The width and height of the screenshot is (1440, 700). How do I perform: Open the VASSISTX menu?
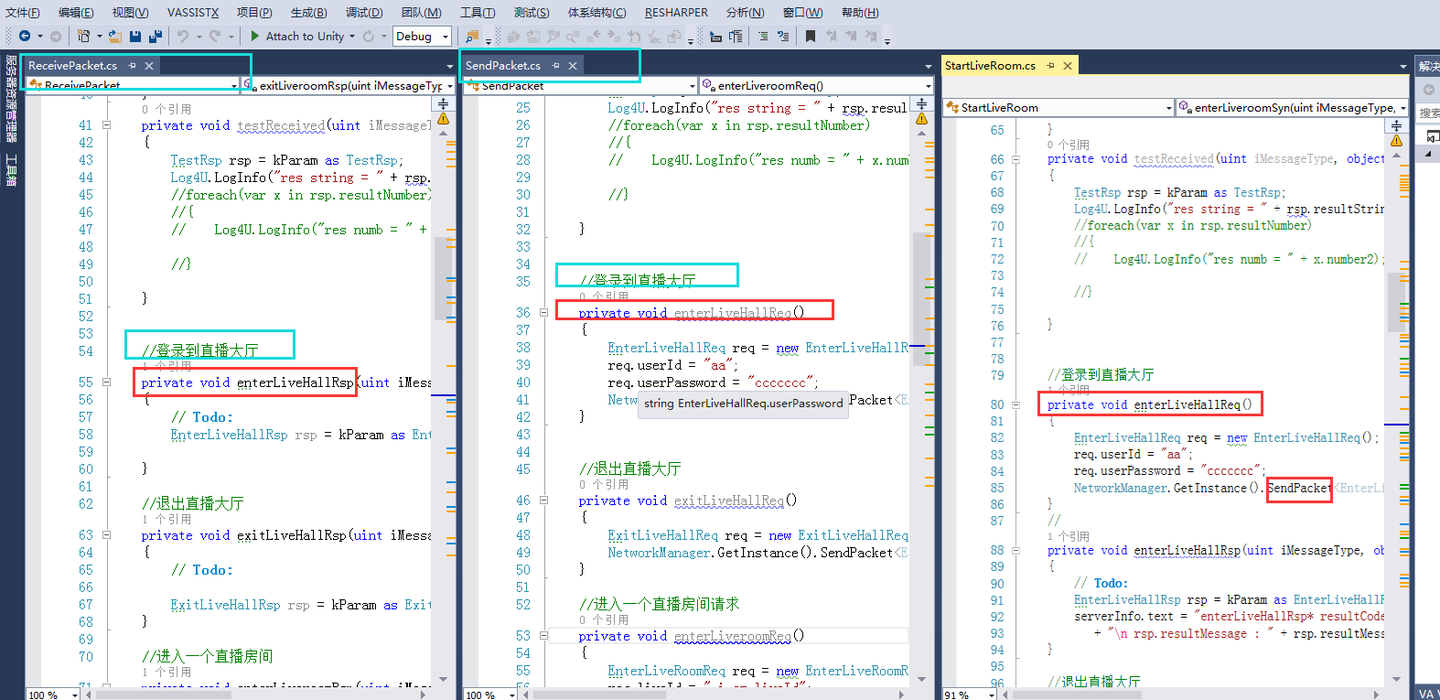click(x=193, y=12)
